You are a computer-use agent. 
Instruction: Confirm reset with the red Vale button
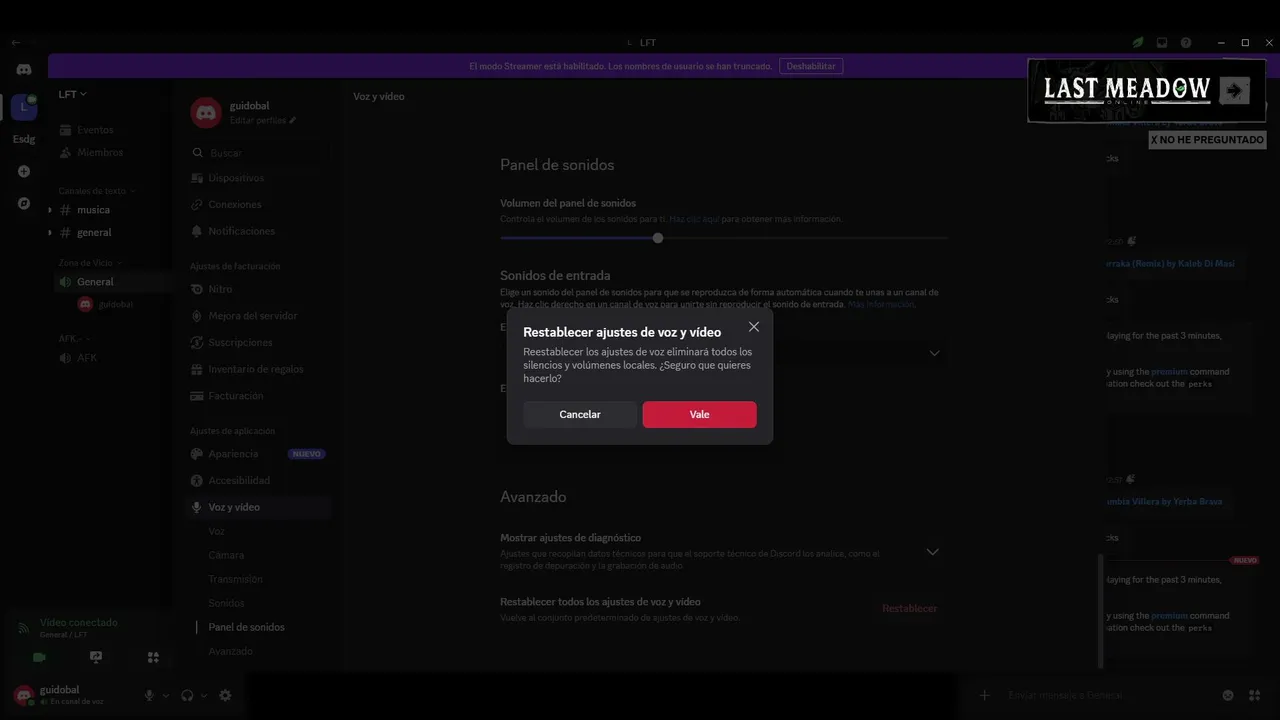pyautogui.click(x=699, y=414)
